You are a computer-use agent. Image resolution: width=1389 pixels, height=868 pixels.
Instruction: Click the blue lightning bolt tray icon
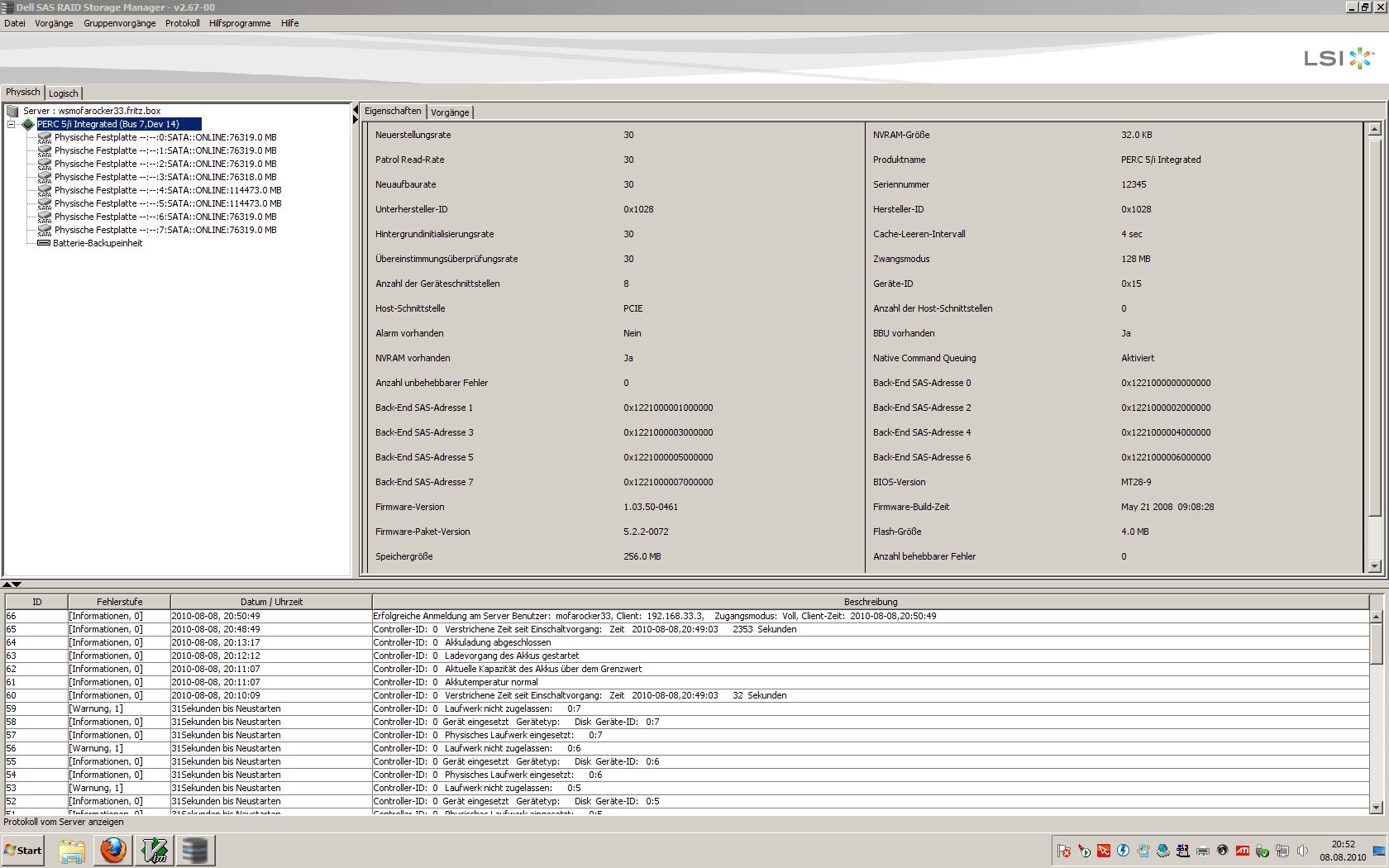[x=1124, y=851]
